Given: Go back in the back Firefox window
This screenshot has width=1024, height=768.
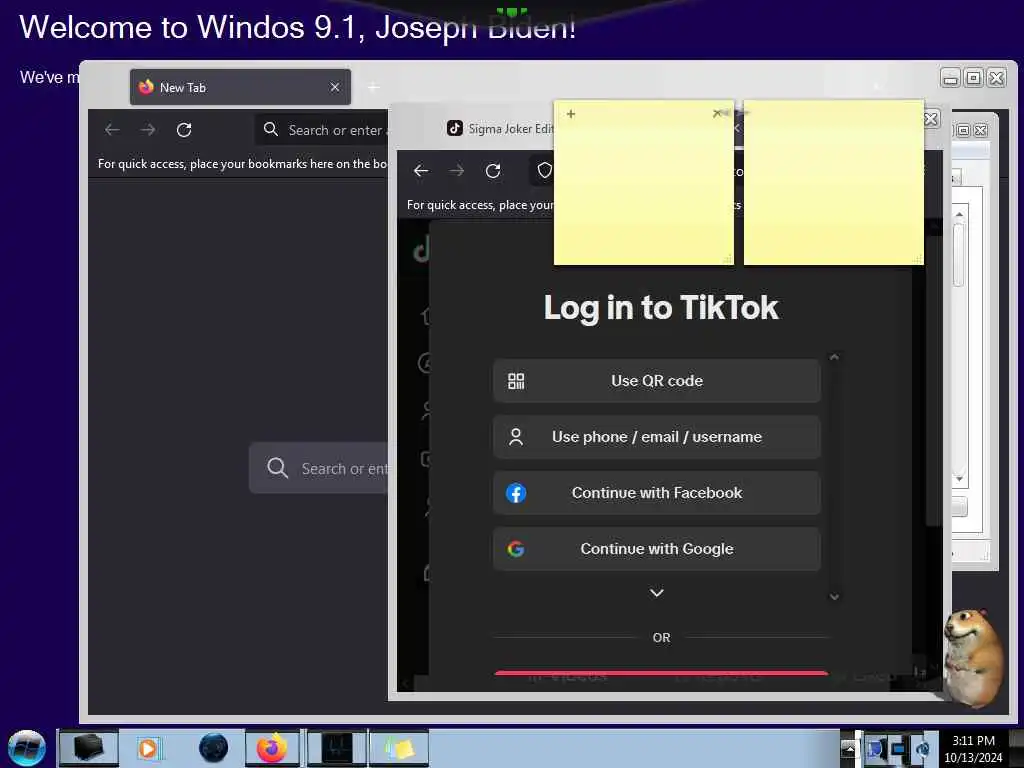Looking at the screenshot, I should coord(112,130).
